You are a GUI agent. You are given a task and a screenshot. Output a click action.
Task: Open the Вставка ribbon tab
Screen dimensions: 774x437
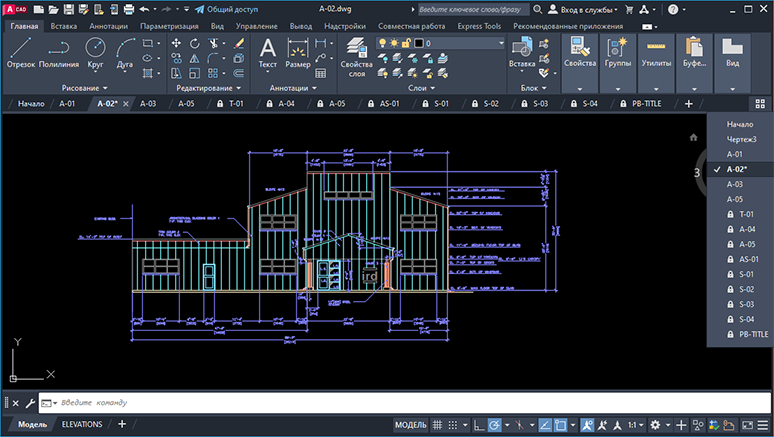[64, 26]
